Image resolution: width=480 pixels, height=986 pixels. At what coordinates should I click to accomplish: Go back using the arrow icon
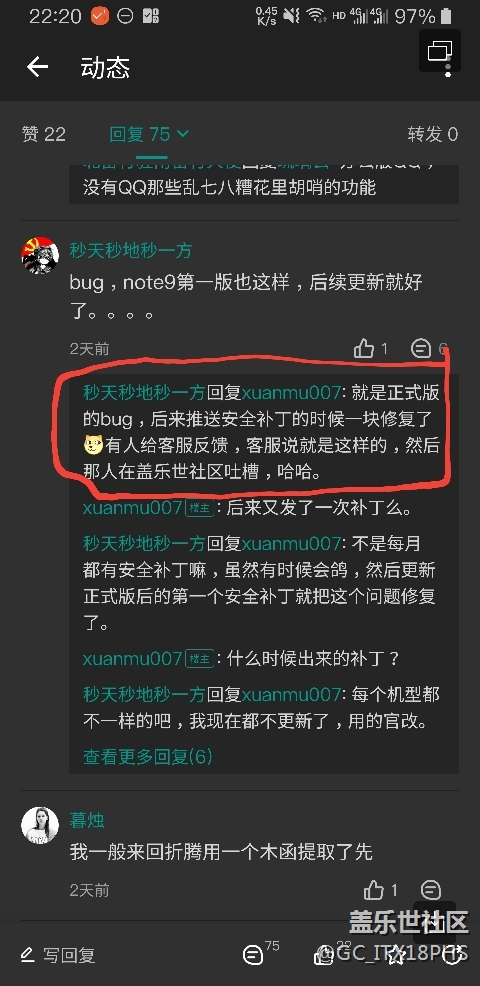click(37, 67)
